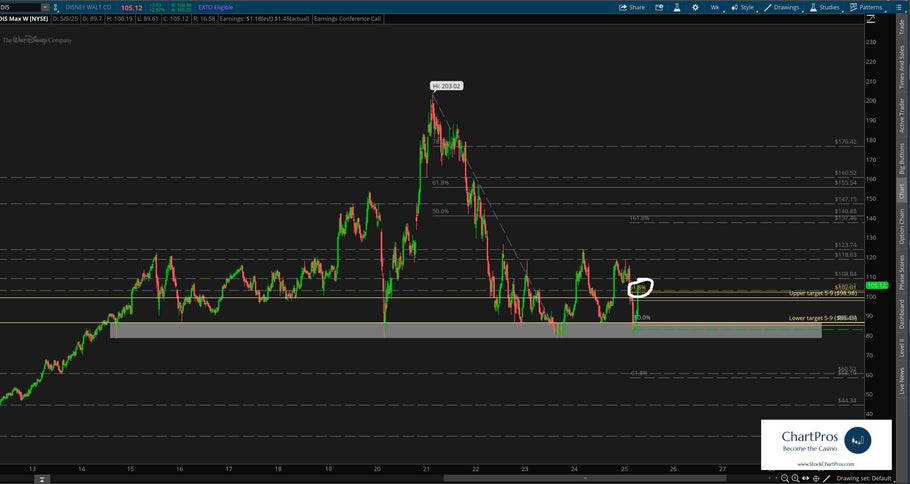The width and height of the screenshot is (910, 484).
Task: Click the 161.8% extension label
Action: [x=639, y=219]
